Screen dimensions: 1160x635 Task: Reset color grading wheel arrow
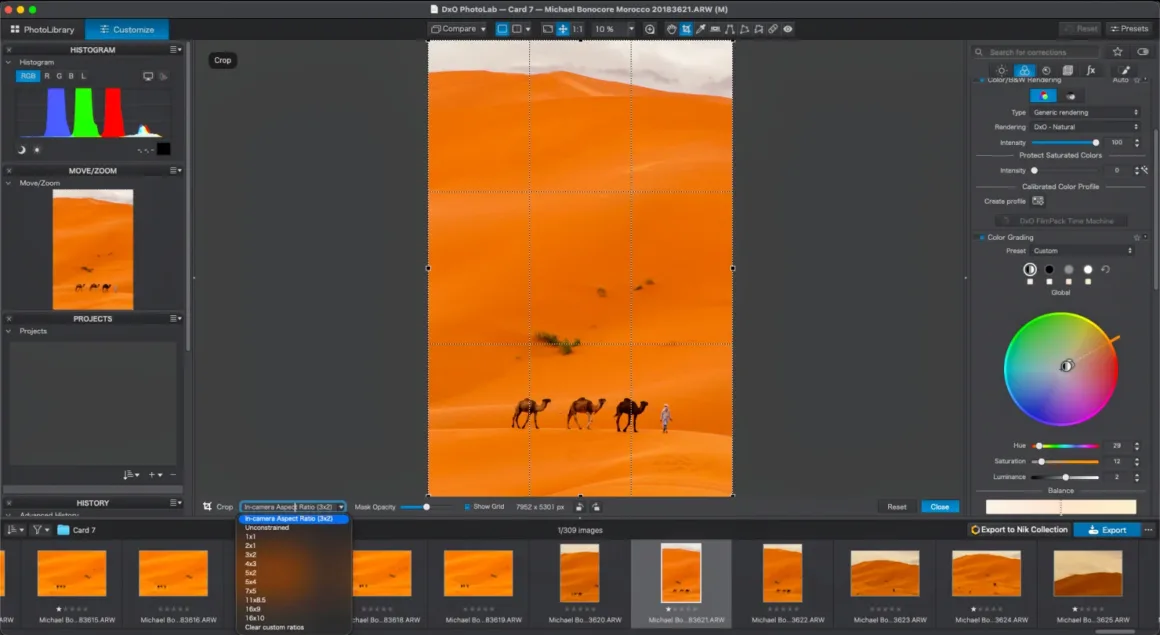(x=1105, y=269)
